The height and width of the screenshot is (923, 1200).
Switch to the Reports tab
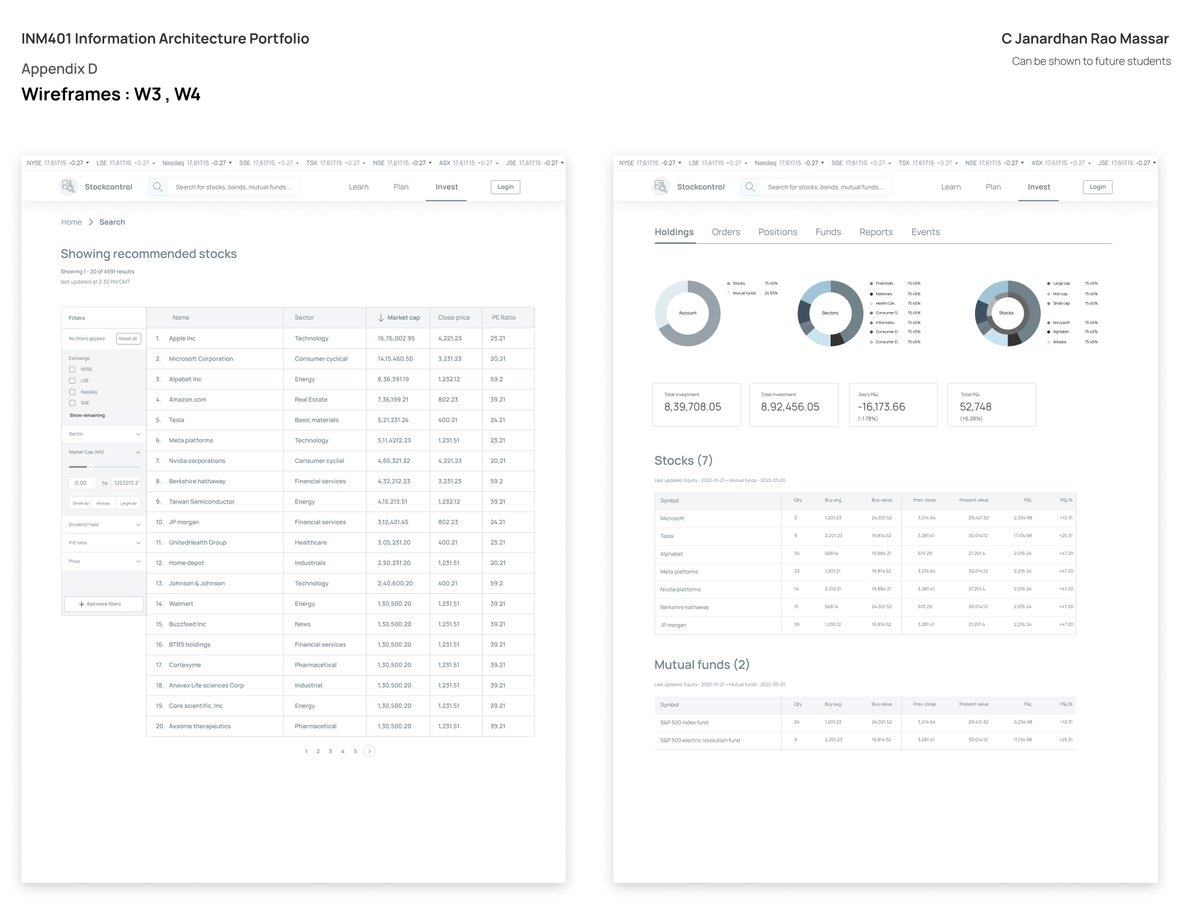click(876, 232)
